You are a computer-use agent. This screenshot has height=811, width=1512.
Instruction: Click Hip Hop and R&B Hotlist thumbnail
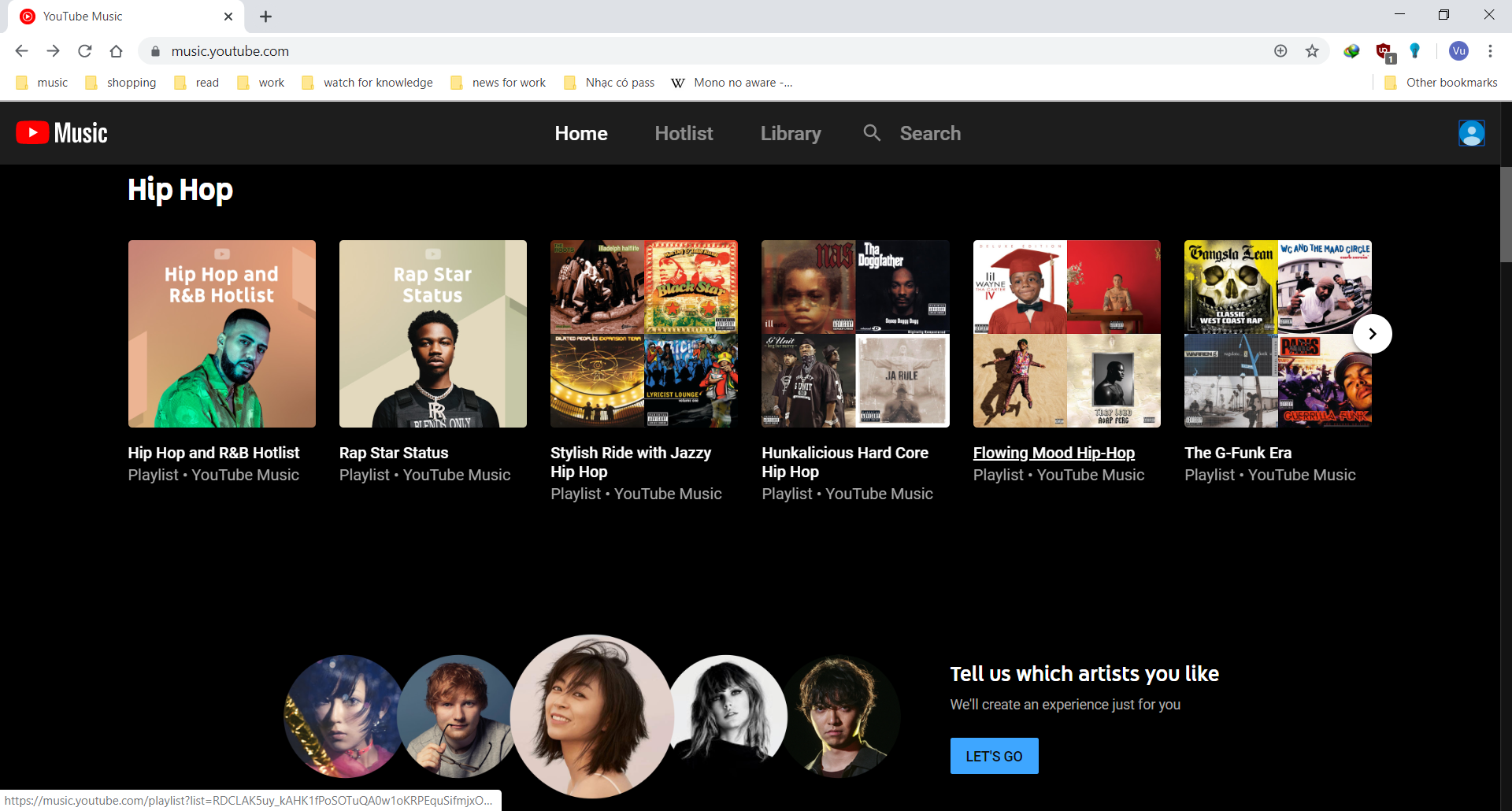[x=222, y=334]
